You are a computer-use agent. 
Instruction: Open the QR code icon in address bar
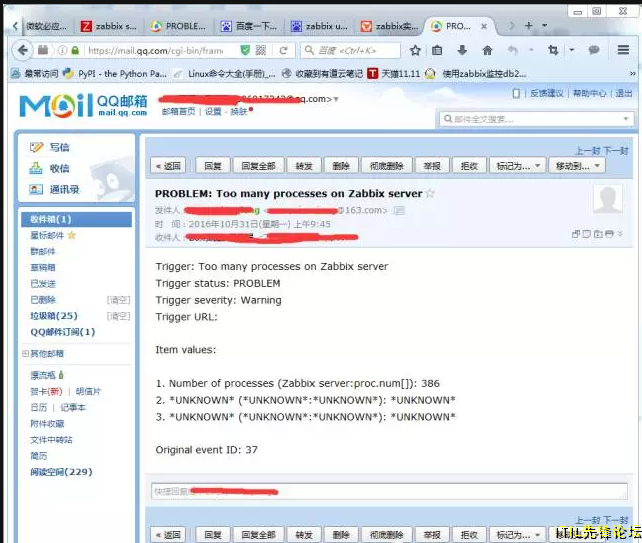[x=261, y=50]
